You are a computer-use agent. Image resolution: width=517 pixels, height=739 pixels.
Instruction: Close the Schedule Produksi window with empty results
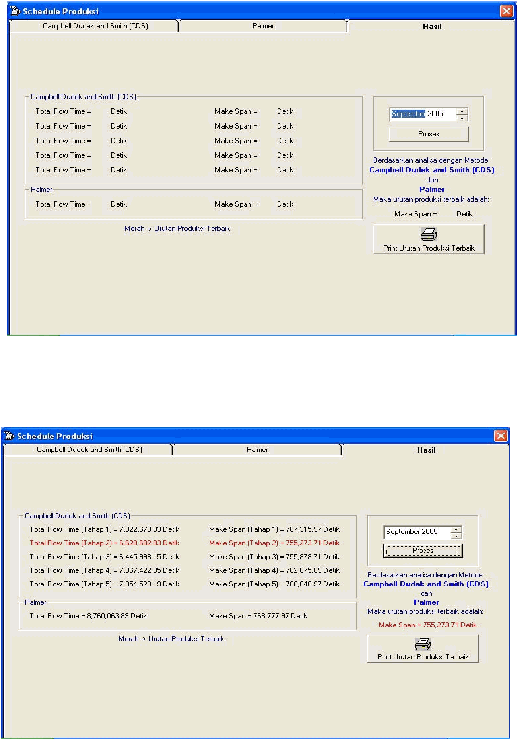(507, 11)
